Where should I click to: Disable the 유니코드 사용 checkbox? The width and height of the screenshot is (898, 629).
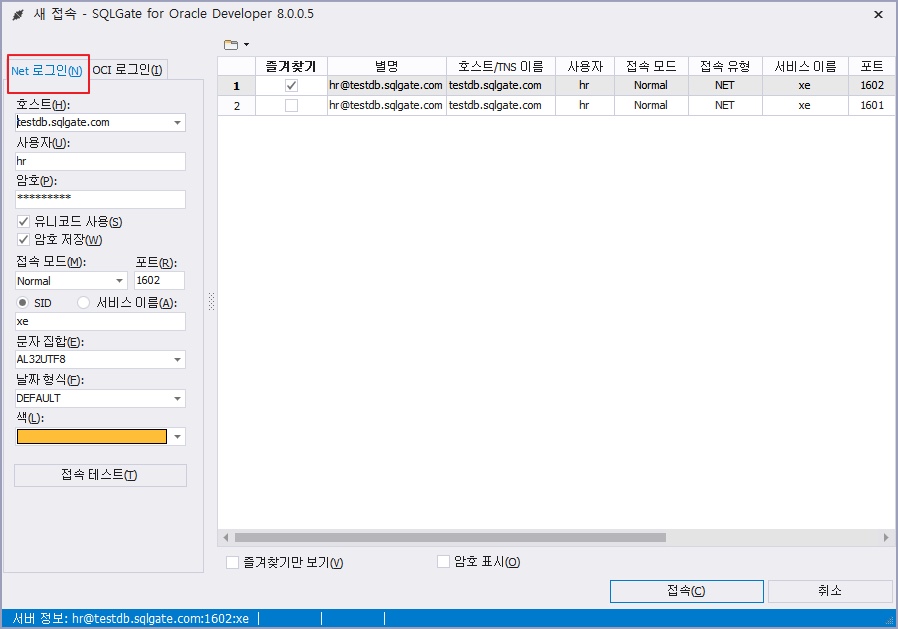(24, 221)
